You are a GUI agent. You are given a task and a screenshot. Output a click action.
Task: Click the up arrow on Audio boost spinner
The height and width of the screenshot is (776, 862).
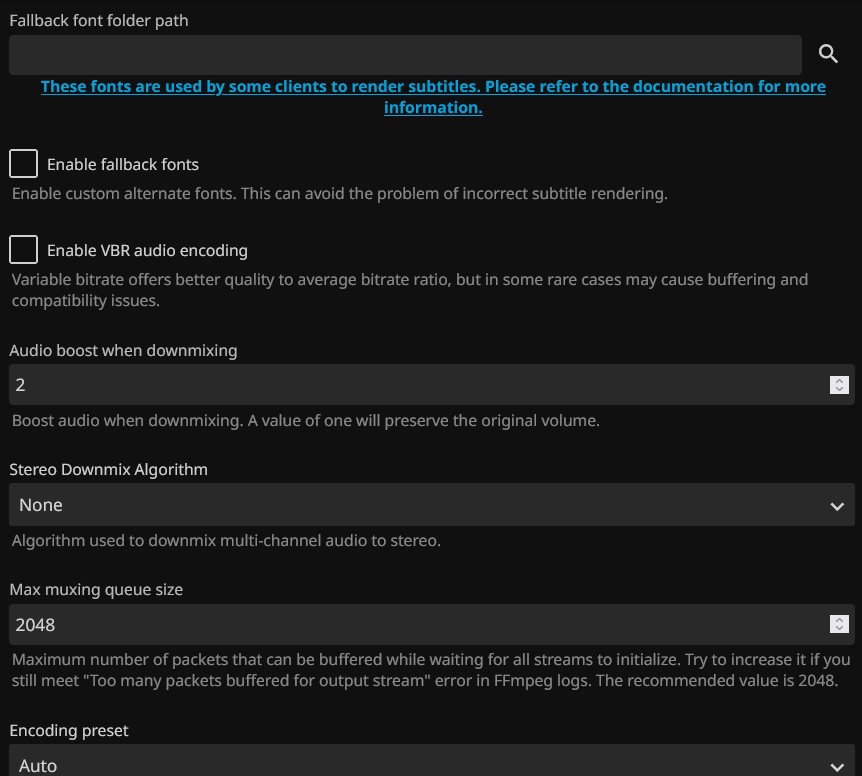[x=839, y=380]
